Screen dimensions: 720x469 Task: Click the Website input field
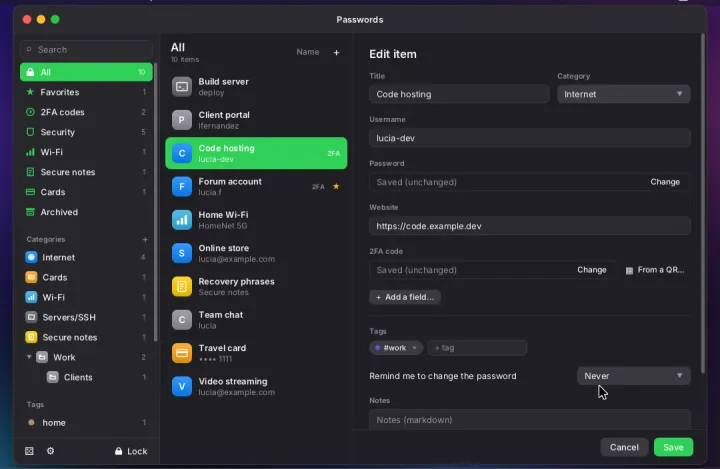click(x=529, y=226)
